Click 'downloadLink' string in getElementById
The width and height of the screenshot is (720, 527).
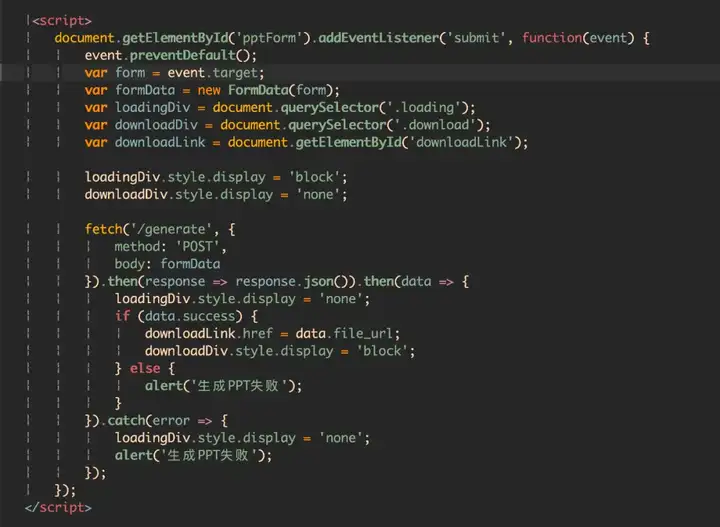(461, 142)
